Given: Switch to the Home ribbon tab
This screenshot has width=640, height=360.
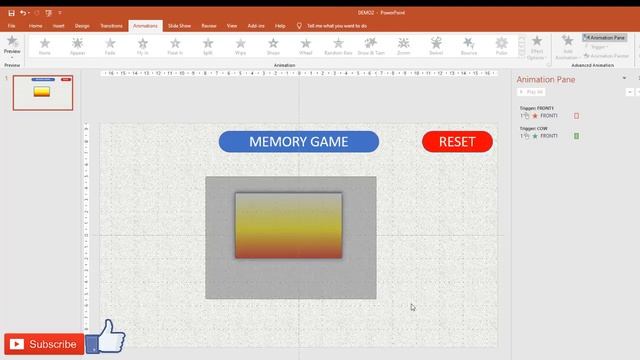Looking at the screenshot, I should point(36,26).
